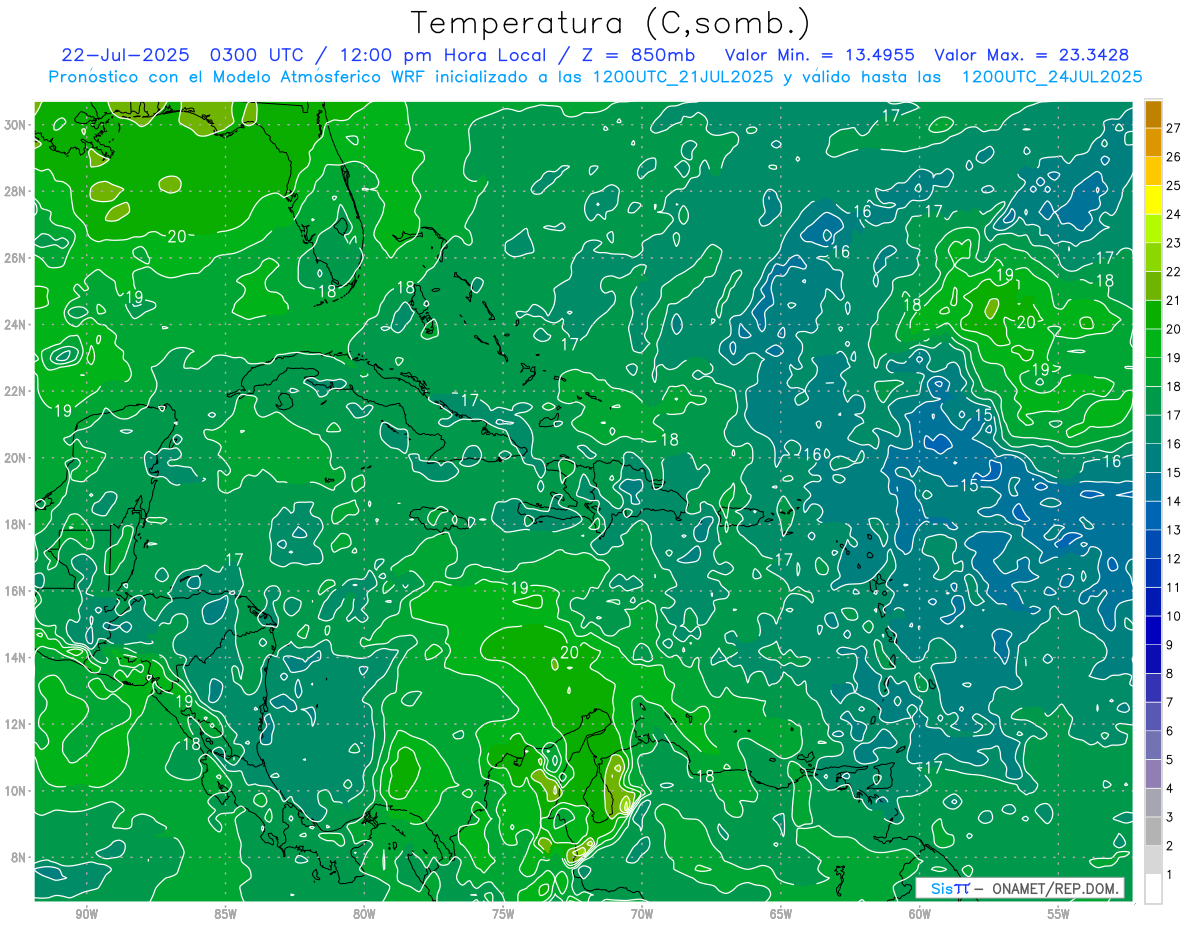
Task: Select the date "22-Jul-2025" in the header
Action: [x=125, y=54]
